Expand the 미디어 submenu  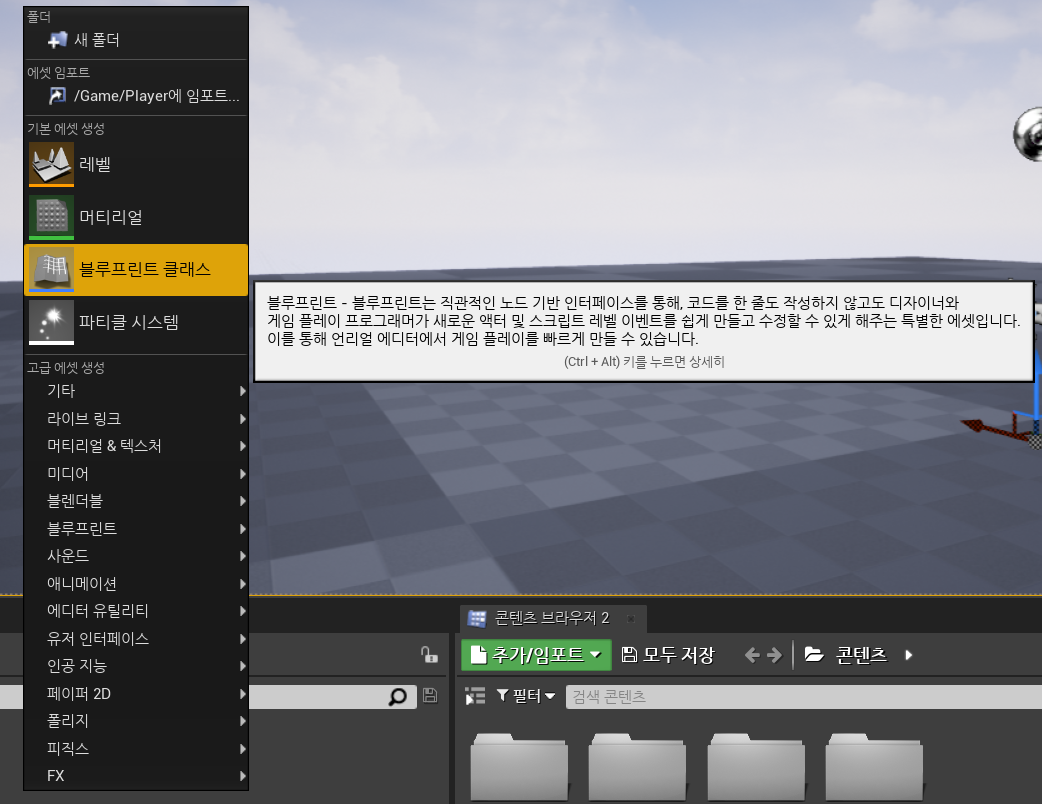tap(136, 474)
